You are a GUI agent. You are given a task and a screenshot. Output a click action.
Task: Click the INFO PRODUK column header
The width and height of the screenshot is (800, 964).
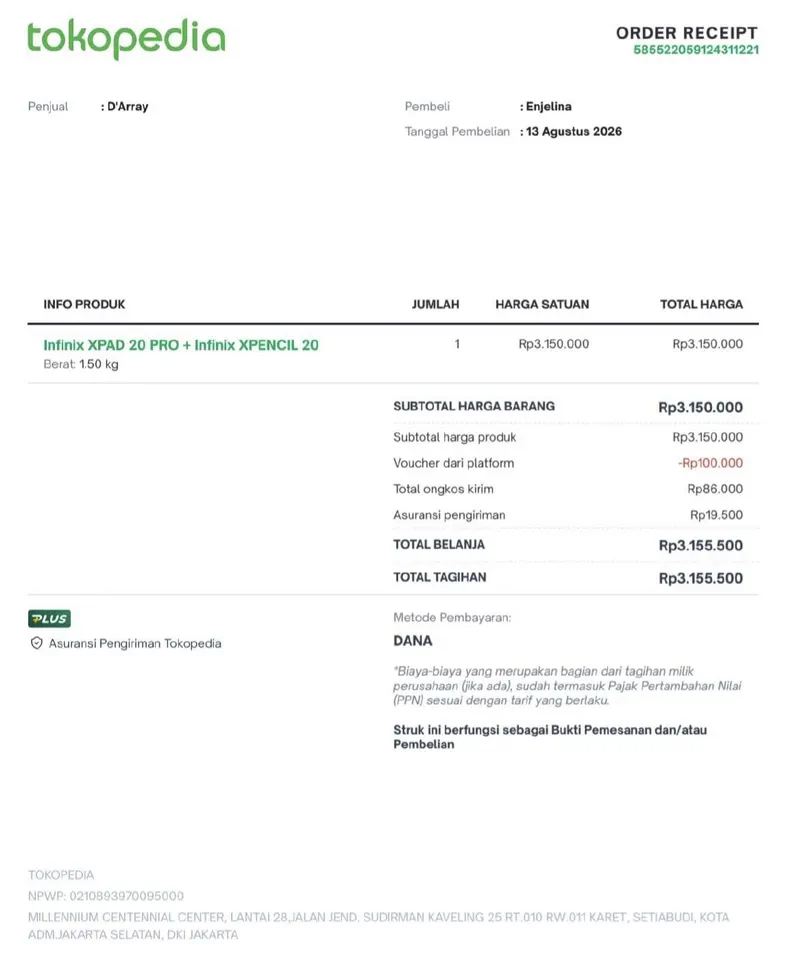(84, 304)
